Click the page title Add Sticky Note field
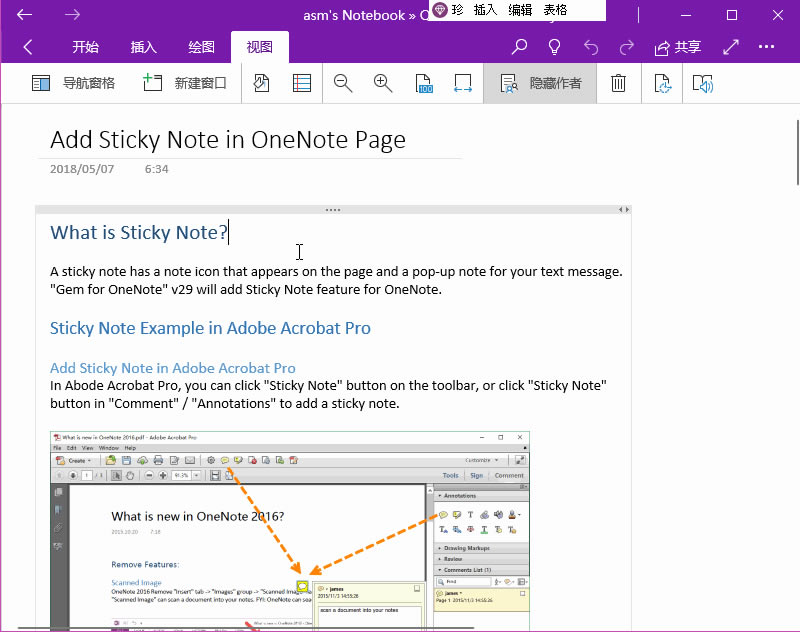This screenshot has width=800, height=632. [227, 139]
